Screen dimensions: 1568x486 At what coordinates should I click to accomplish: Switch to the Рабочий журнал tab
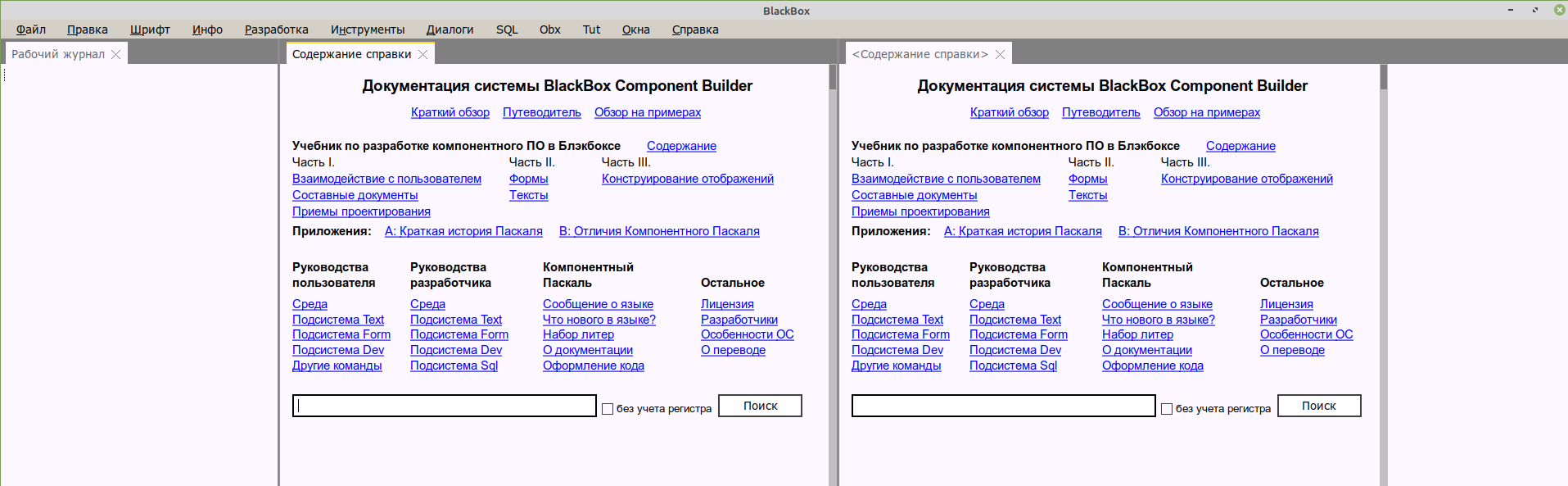pyautogui.click(x=57, y=54)
